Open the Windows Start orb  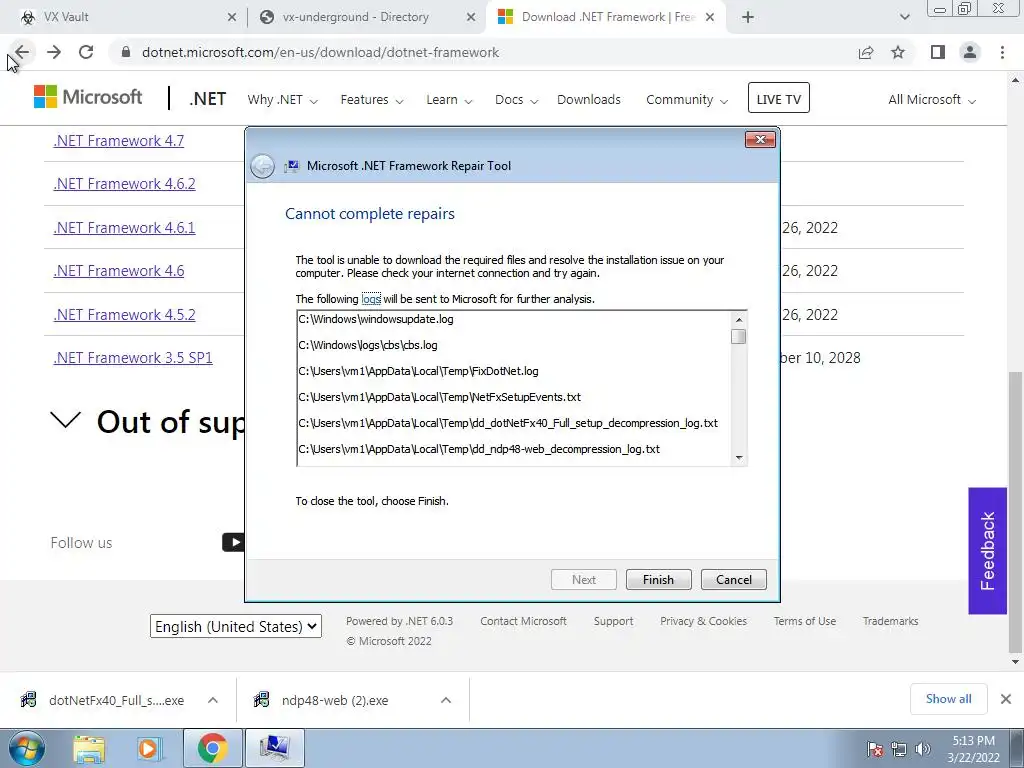[x=27, y=748]
